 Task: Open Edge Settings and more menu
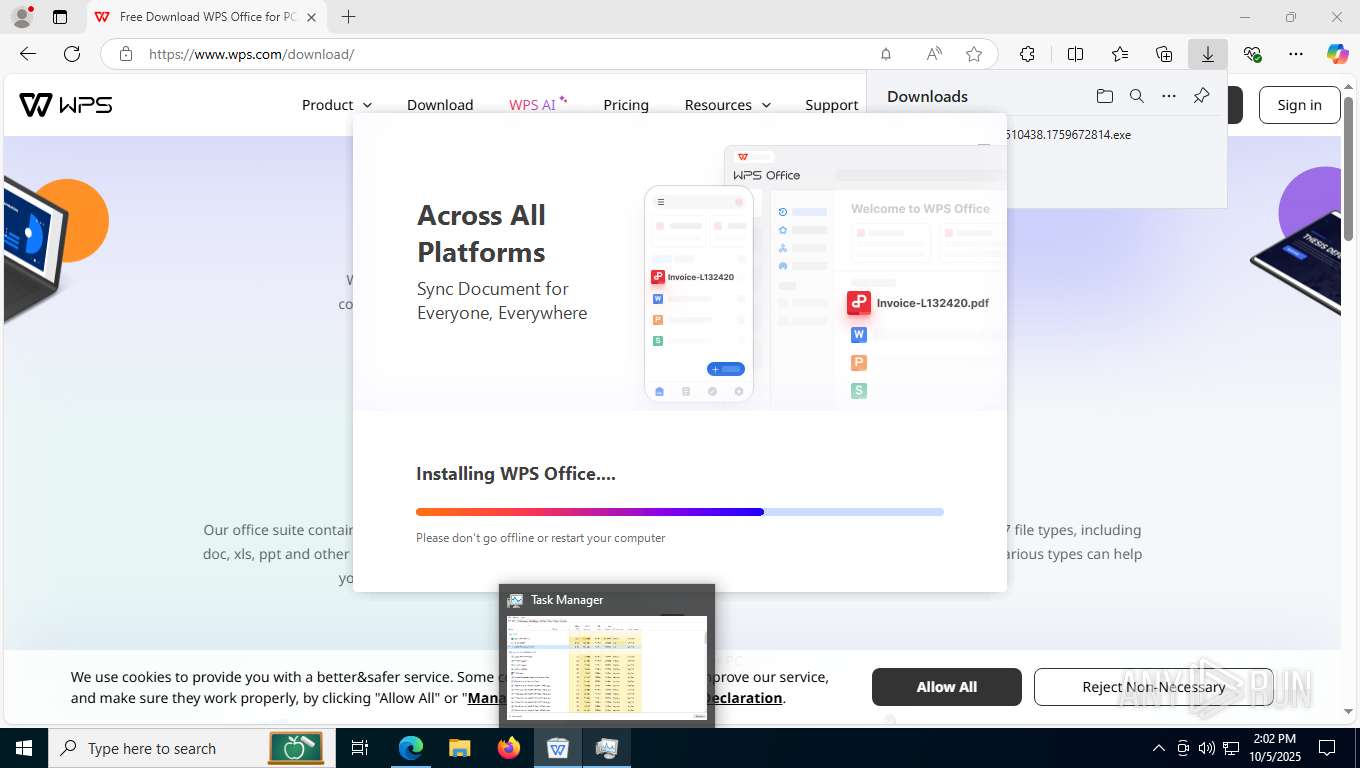tap(1296, 54)
